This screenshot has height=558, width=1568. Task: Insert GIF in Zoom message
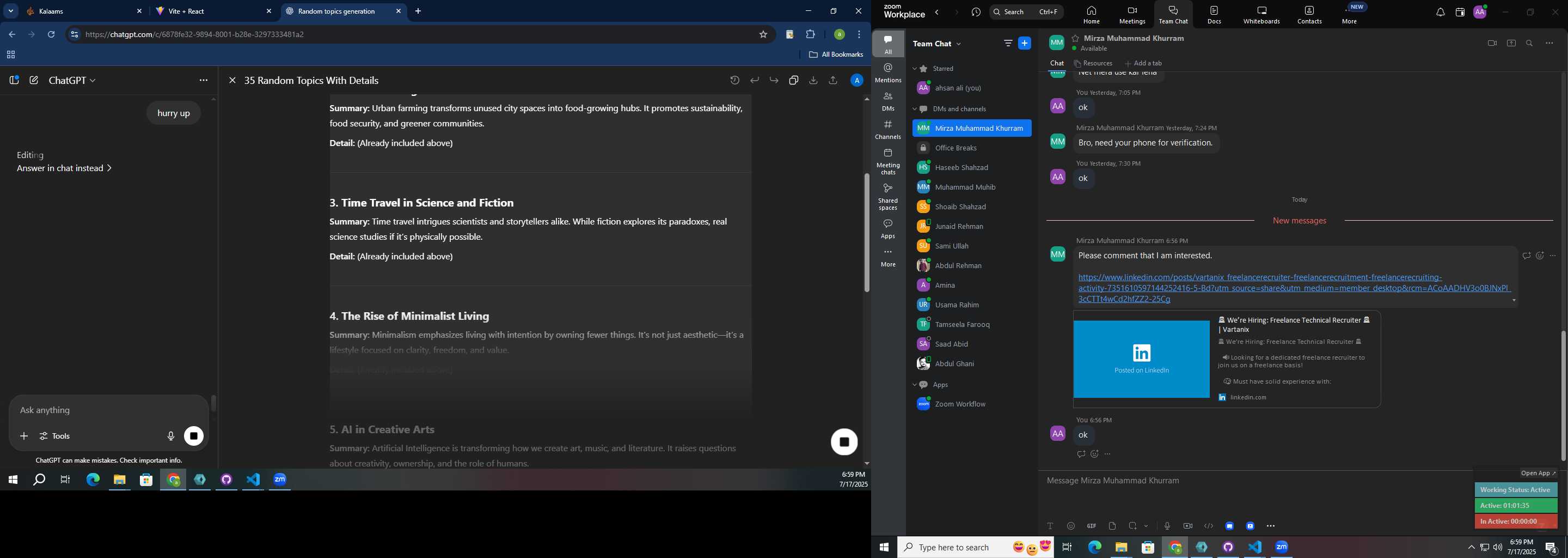1092,526
